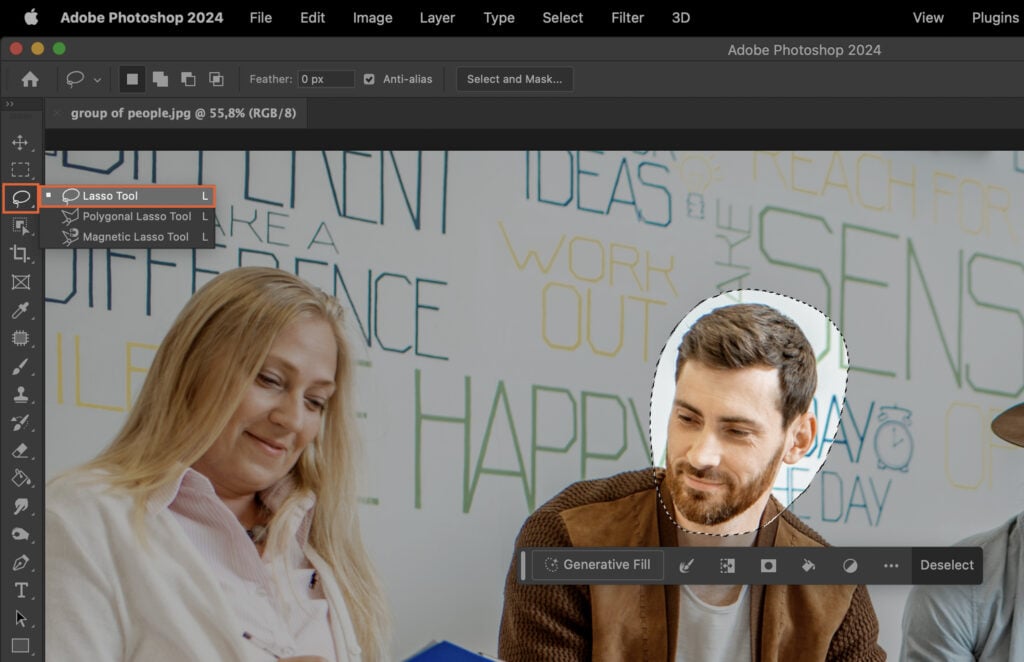Select the Pen tool
This screenshot has width=1024, height=662.
pos(22,562)
